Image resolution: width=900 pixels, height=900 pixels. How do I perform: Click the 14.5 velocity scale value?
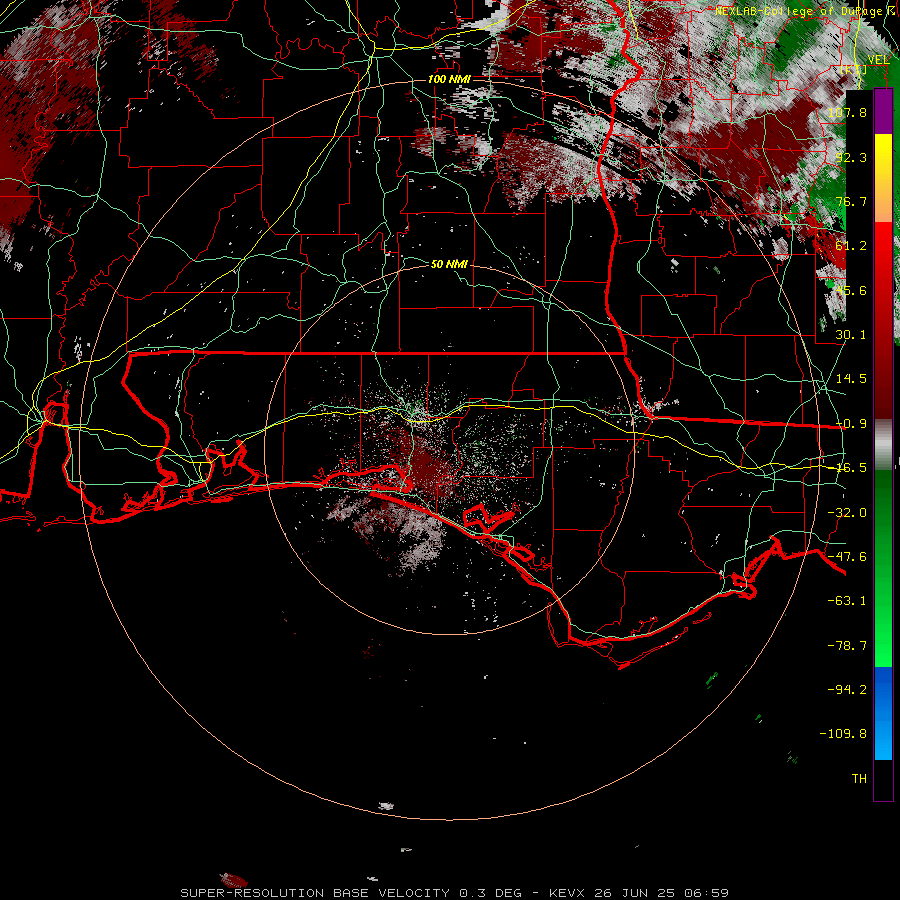pyautogui.click(x=851, y=379)
